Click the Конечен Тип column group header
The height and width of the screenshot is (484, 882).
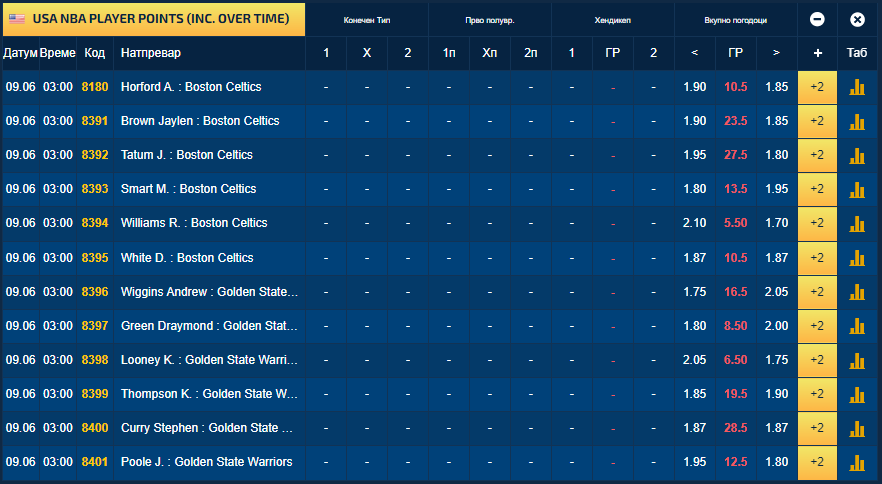click(367, 20)
